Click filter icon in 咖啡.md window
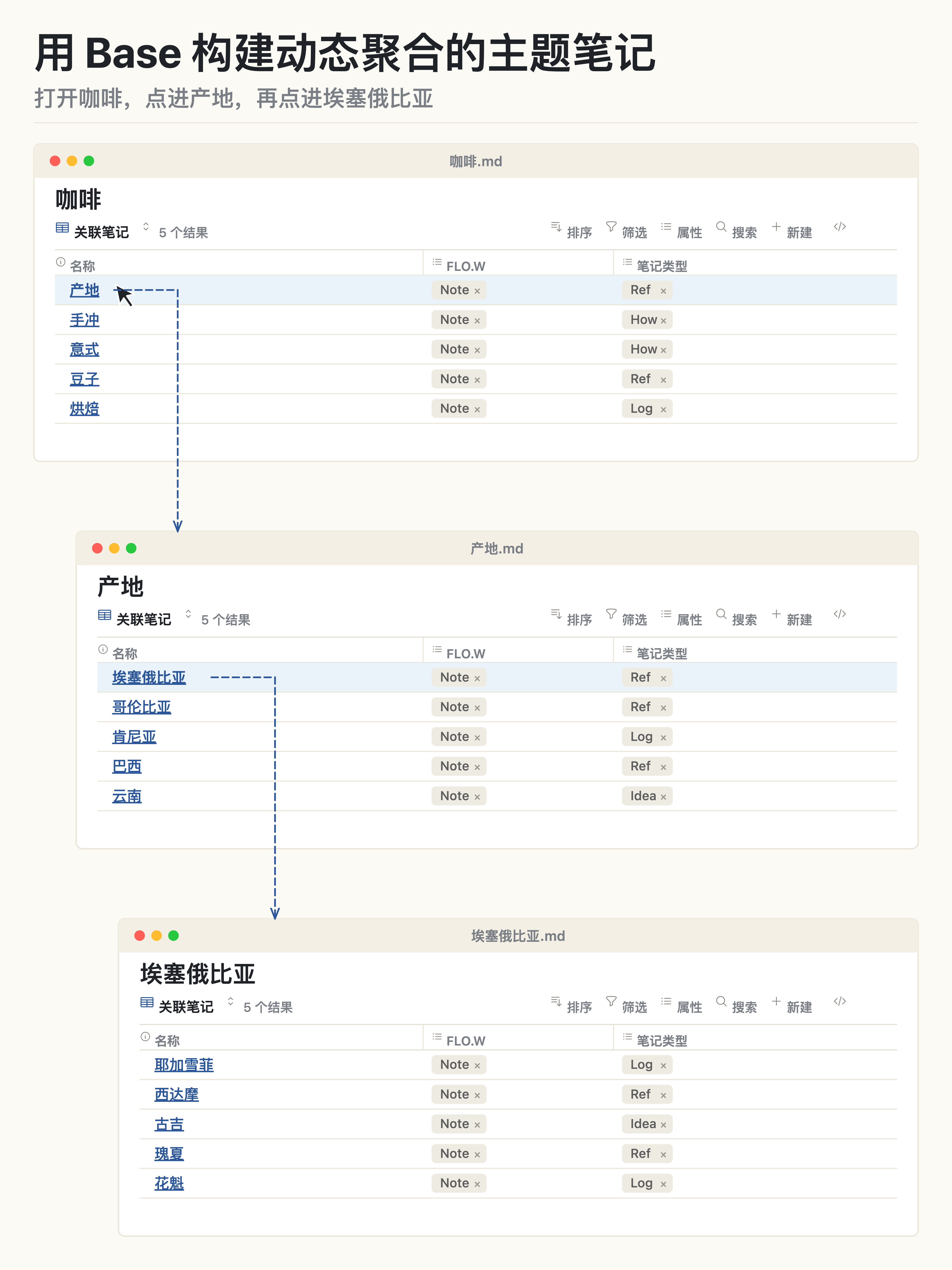This screenshot has height=1270, width=952. 611,227
